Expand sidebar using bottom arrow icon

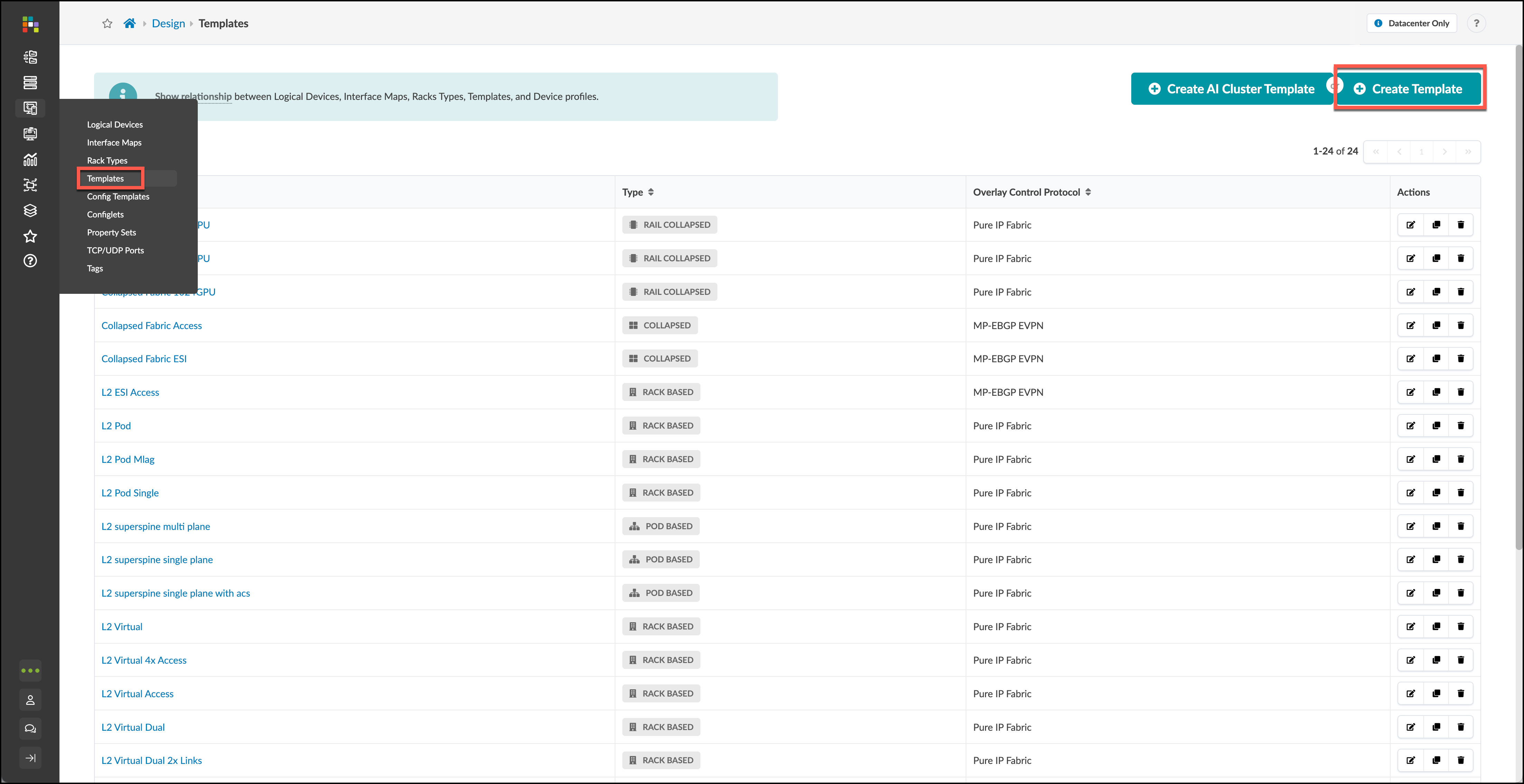coord(30,758)
